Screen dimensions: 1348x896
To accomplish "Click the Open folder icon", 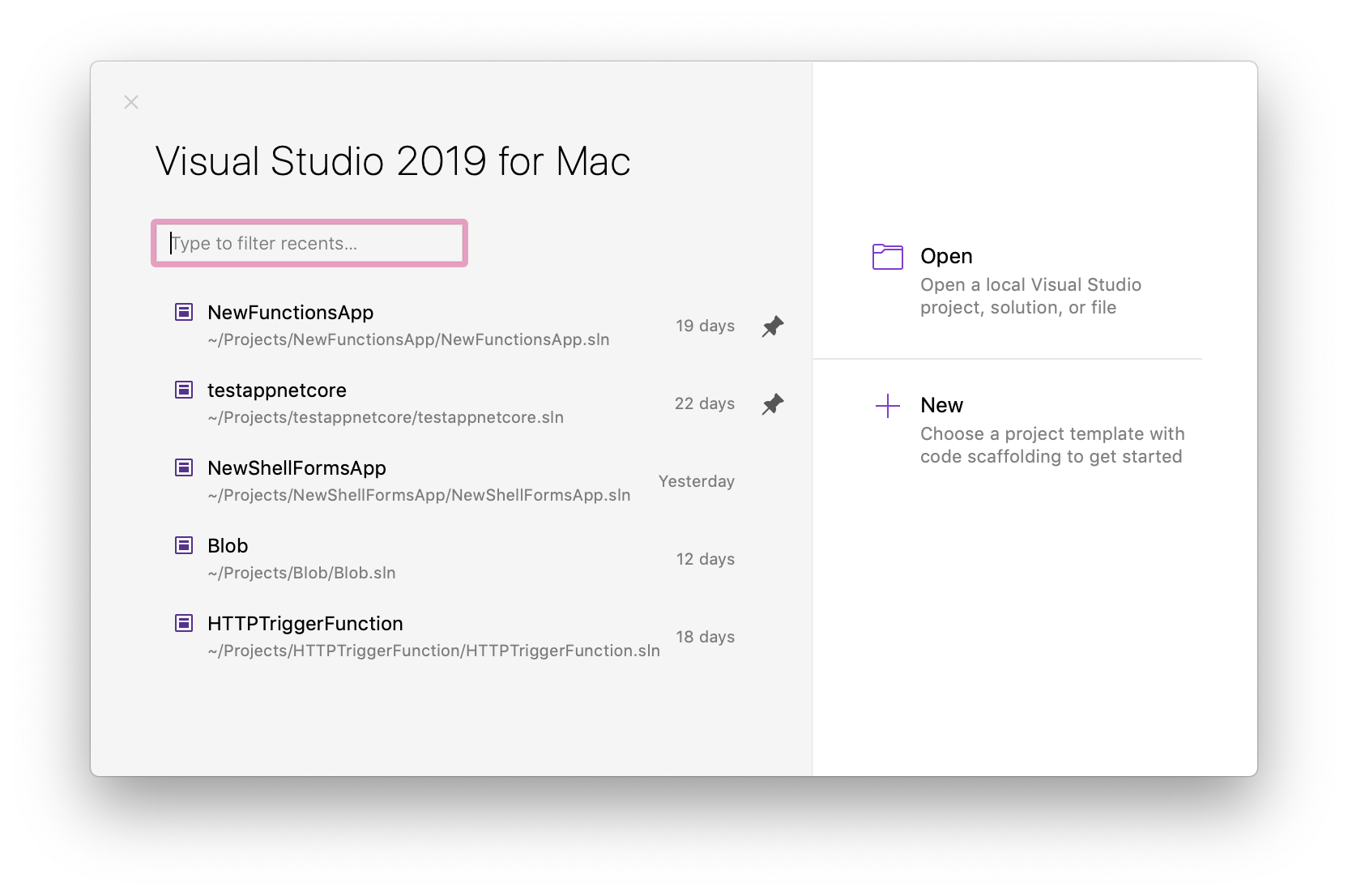I will tap(887, 256).
